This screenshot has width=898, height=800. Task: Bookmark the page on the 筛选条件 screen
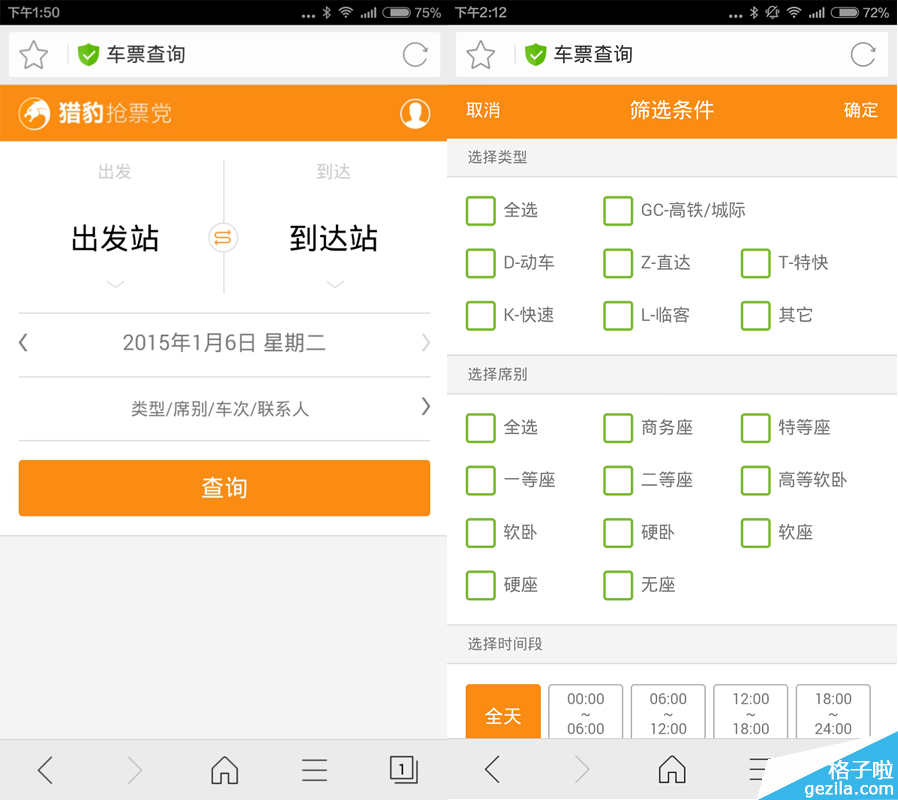point(481,55)
